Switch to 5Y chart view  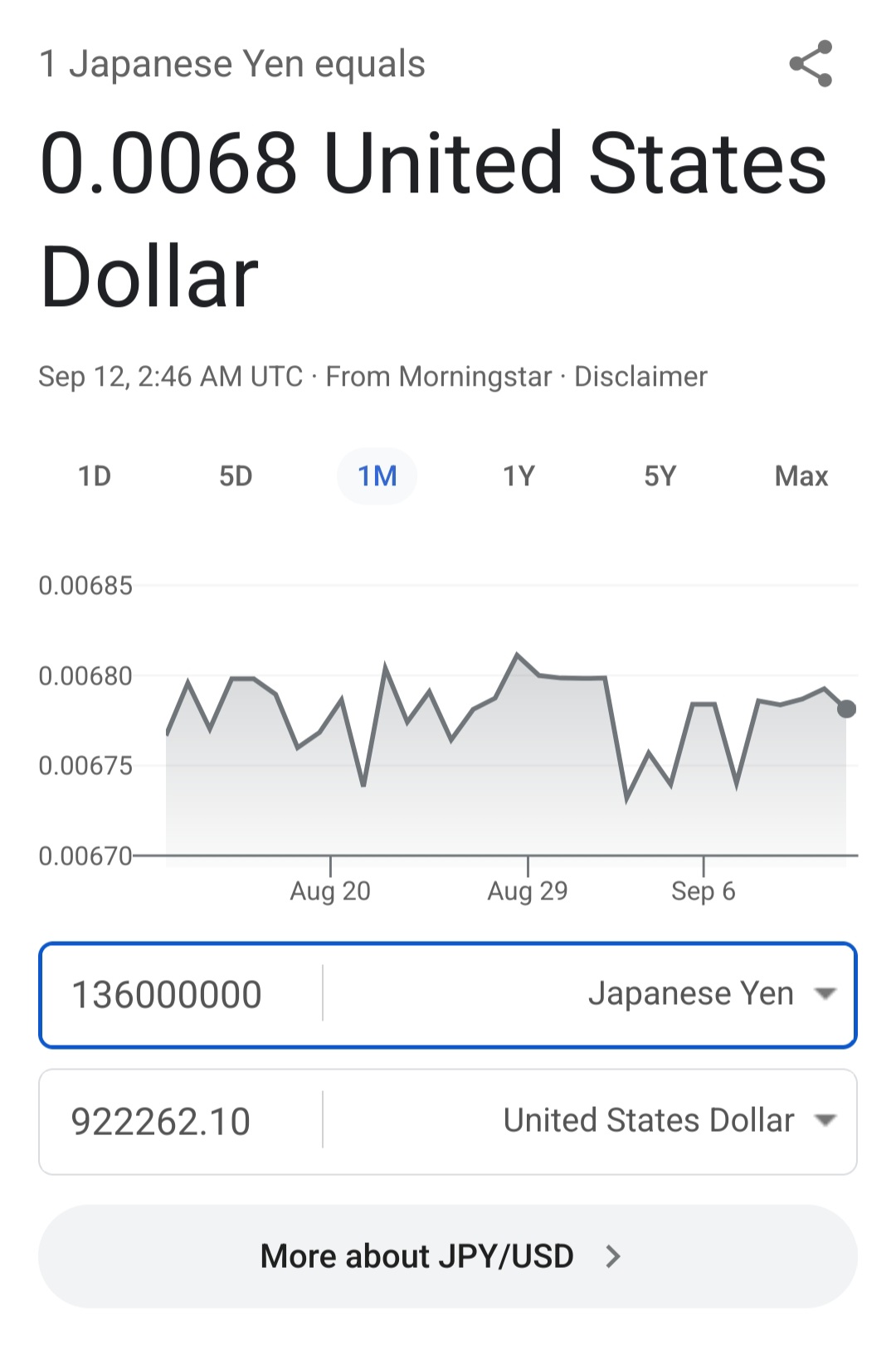660,476
